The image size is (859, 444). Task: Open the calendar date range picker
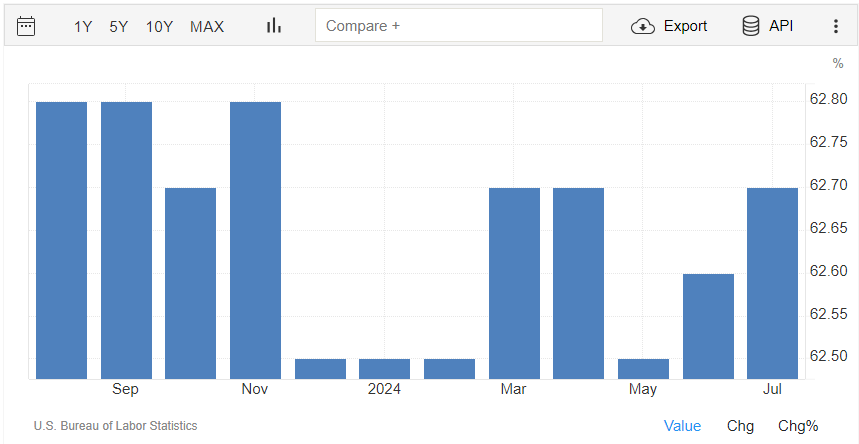(x=26, y=26)
